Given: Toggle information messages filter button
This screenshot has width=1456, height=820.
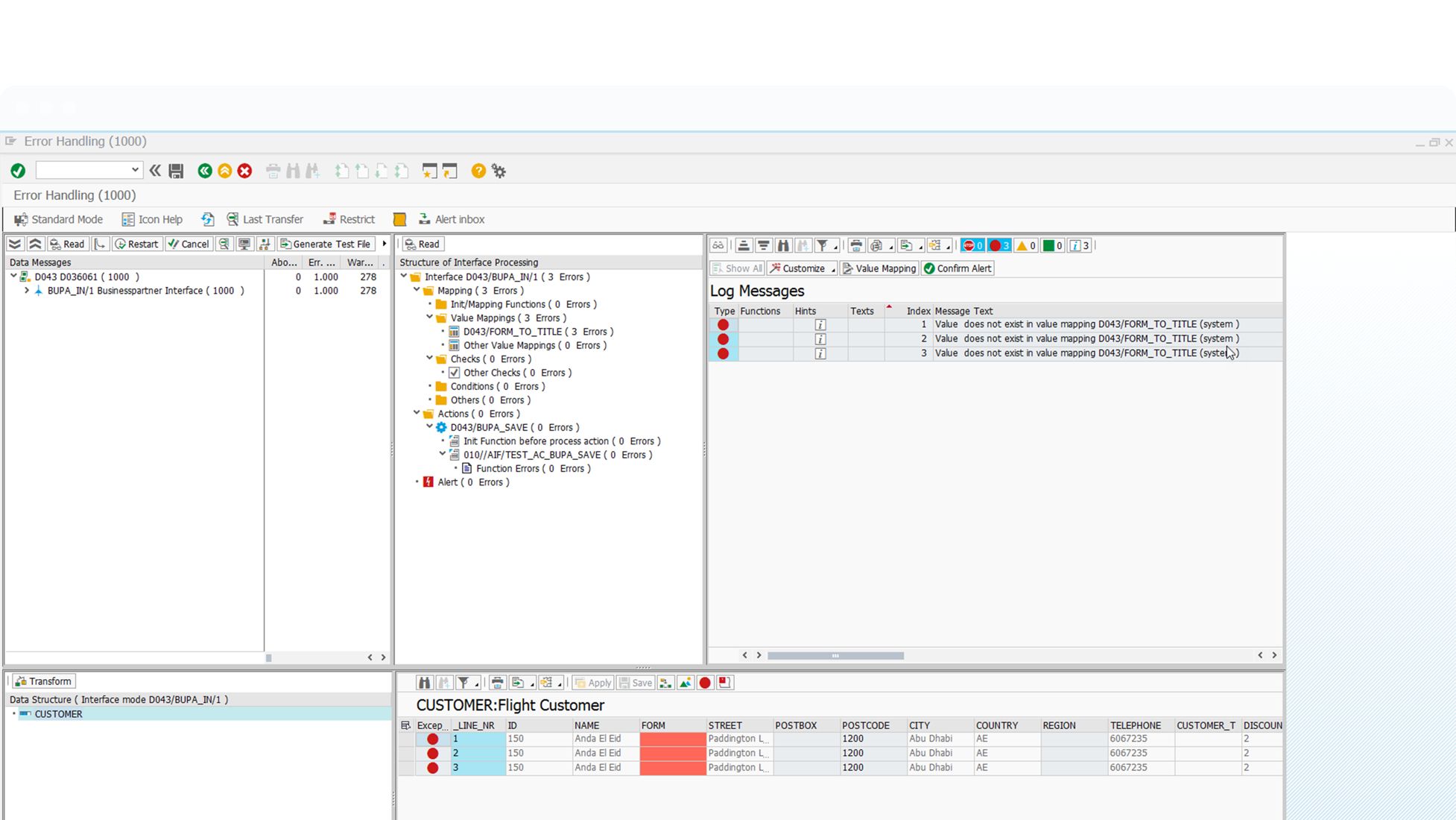Looking at the screenshot, I should point(1079,245).
